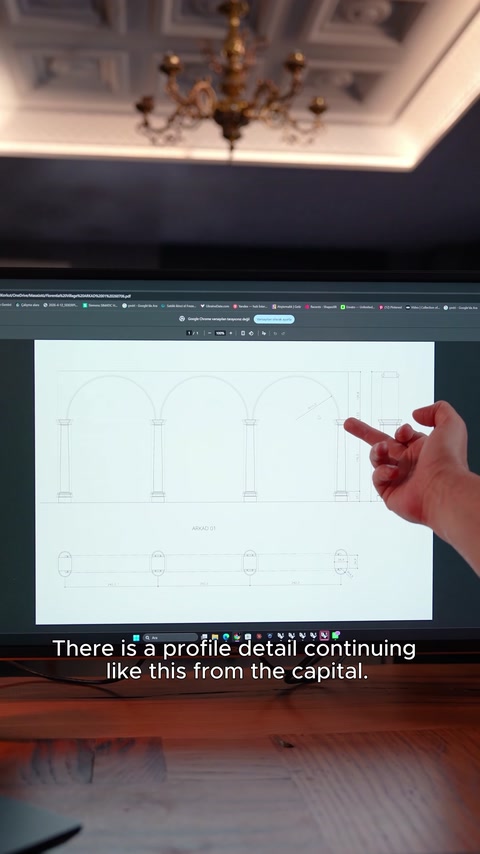Click the highlighted active app icon in taskbar
This screenshot has height=854, width=480.
point(324,636)
